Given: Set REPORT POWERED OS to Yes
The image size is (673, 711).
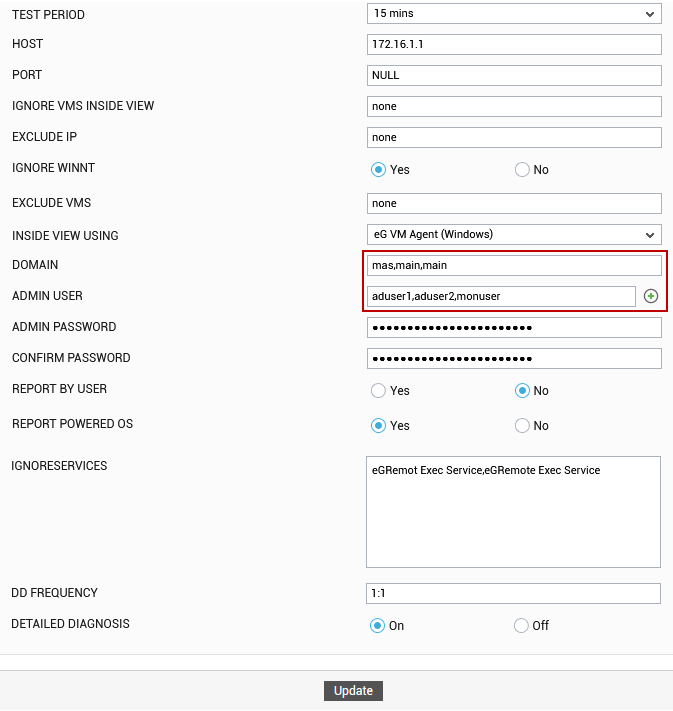Looking at the screenshot, I should (378, 425).
